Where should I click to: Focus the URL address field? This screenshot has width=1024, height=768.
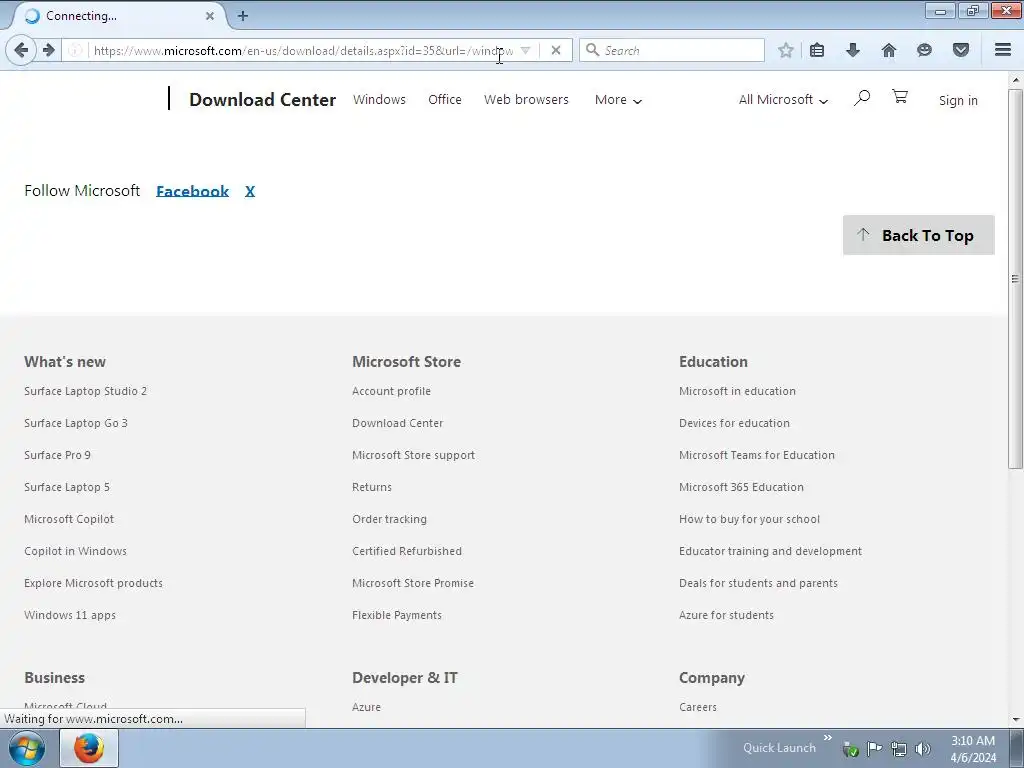point(302,50)
